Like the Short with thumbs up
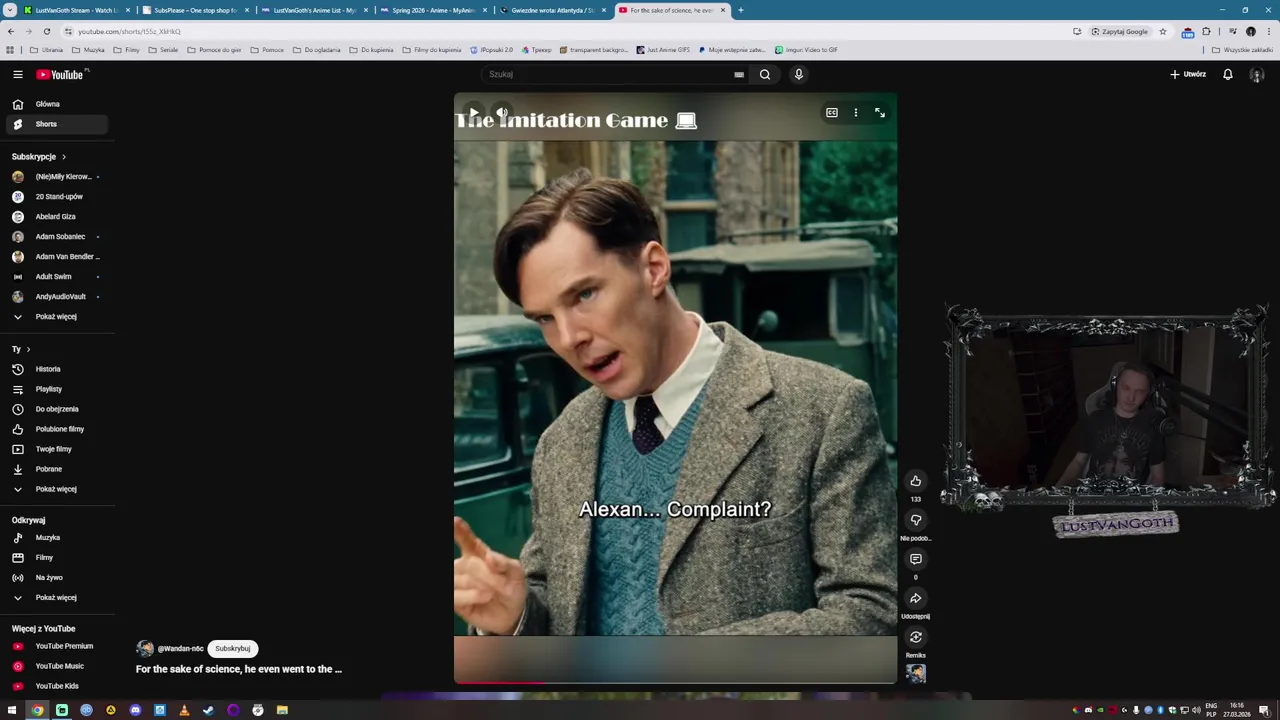1280x720 pixels. coord(915,481)
